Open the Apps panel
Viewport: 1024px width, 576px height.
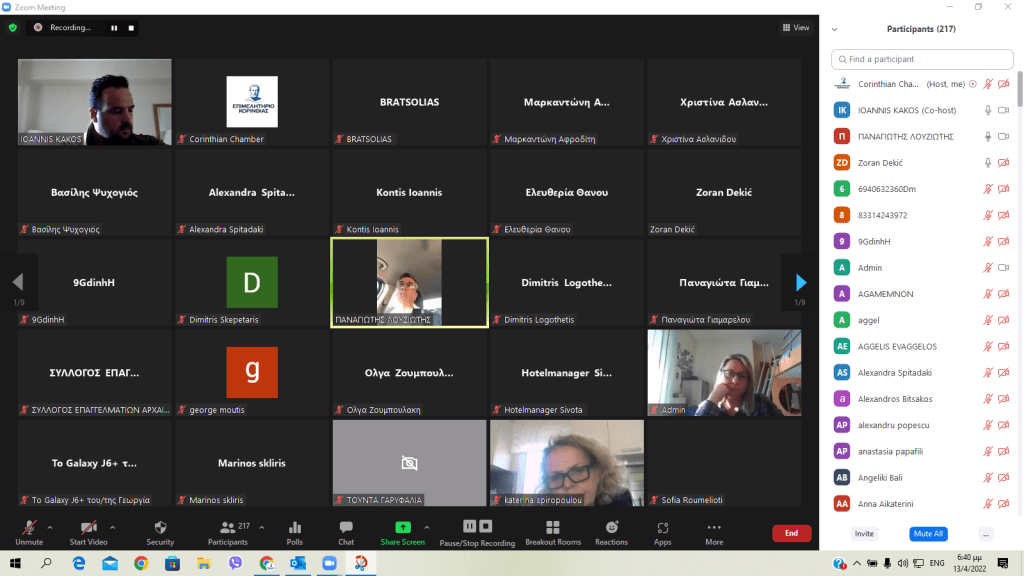click(662, 532)
